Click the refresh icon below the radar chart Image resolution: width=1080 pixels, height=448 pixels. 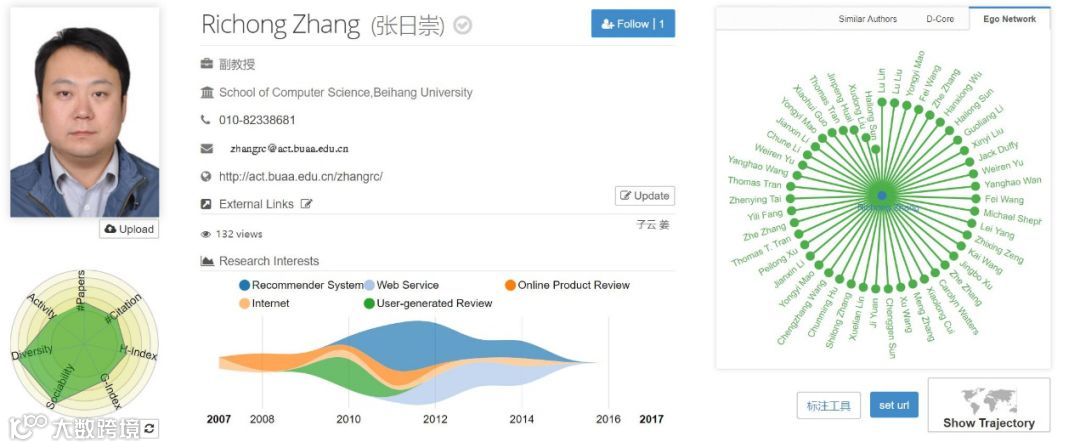149,429
